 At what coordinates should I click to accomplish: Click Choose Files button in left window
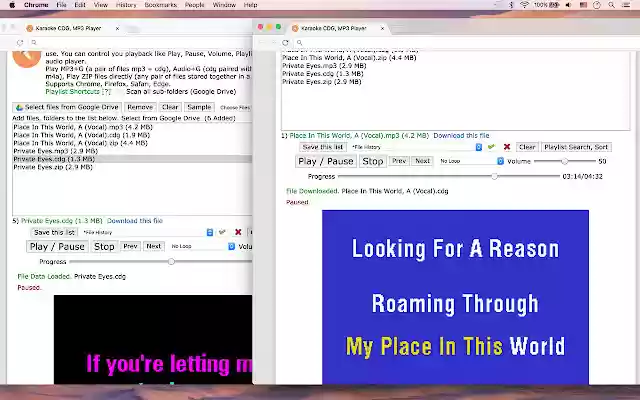(235, 107)
